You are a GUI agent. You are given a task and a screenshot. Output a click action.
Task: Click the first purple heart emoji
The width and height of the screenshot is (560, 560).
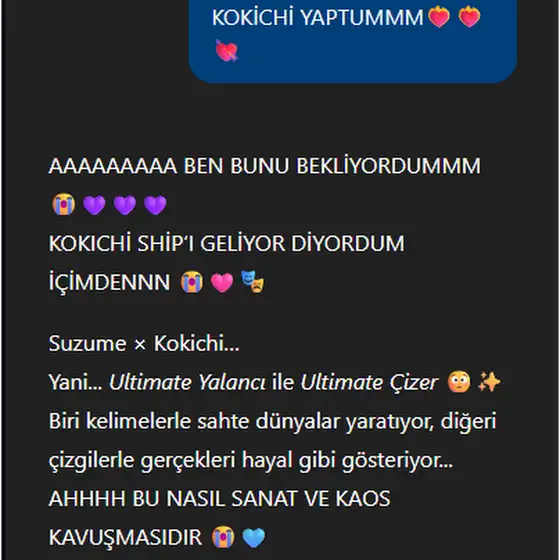coord(94,205)
